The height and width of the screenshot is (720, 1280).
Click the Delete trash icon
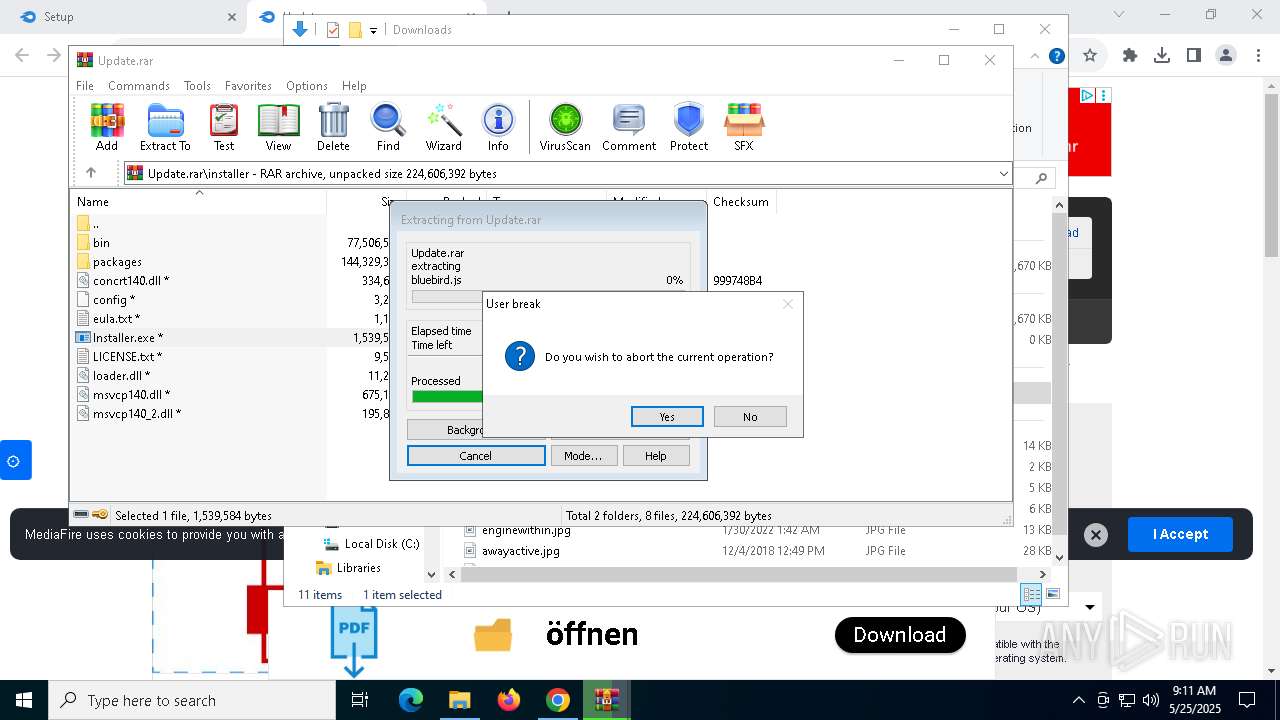coord(333,127)
